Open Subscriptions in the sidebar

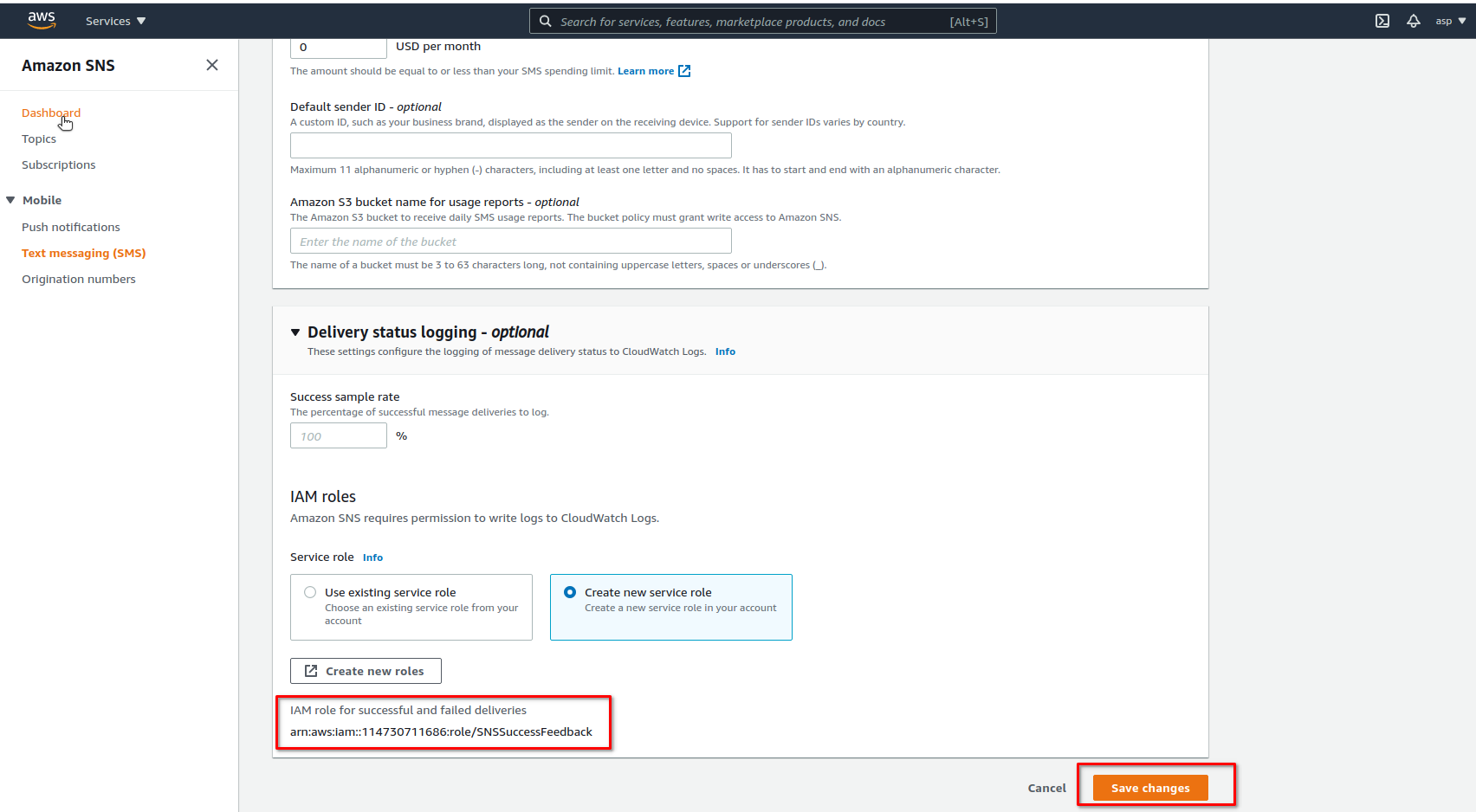(x=59, y=164)
